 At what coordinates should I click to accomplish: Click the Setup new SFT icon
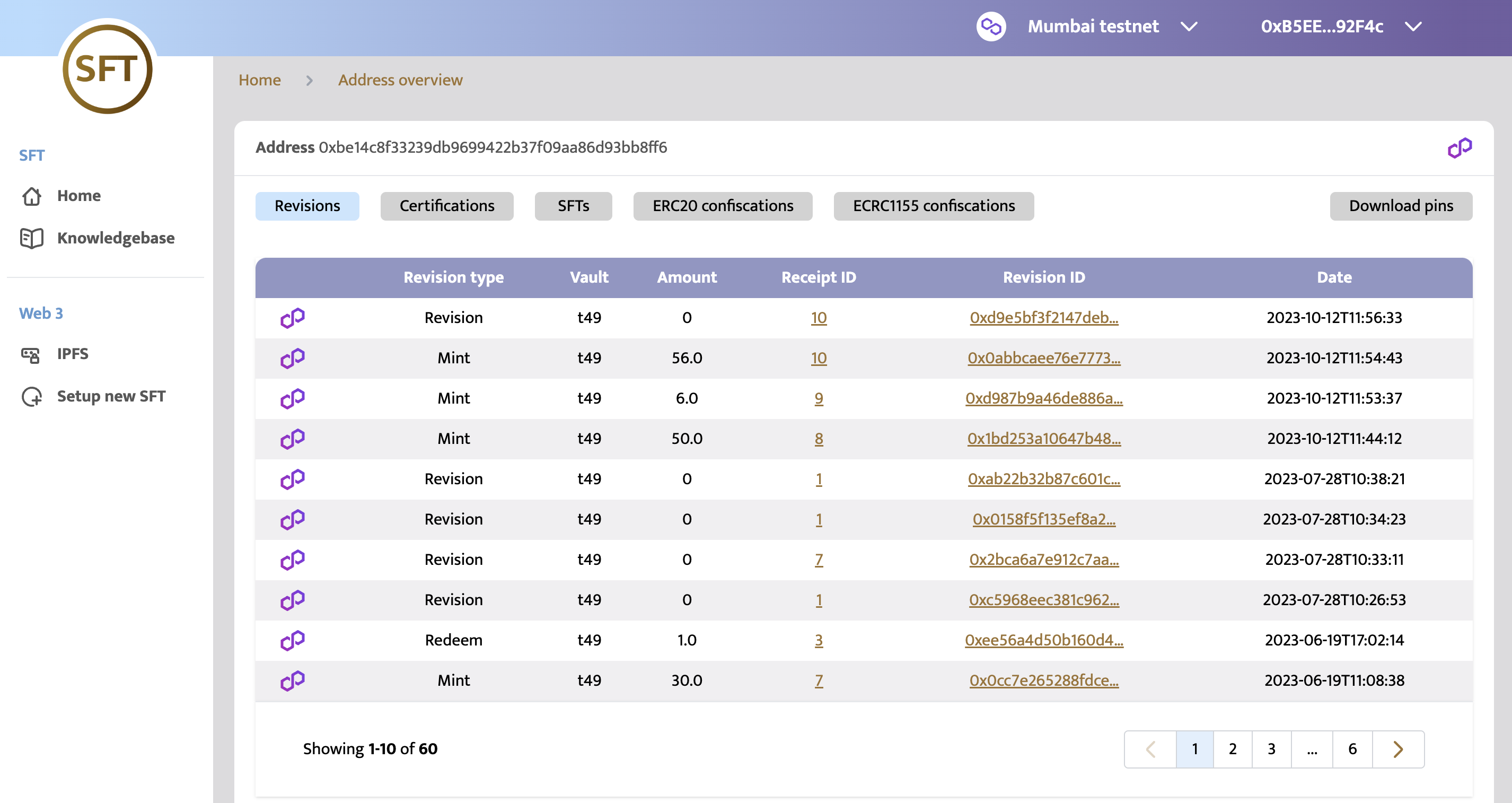click(32, 397)
